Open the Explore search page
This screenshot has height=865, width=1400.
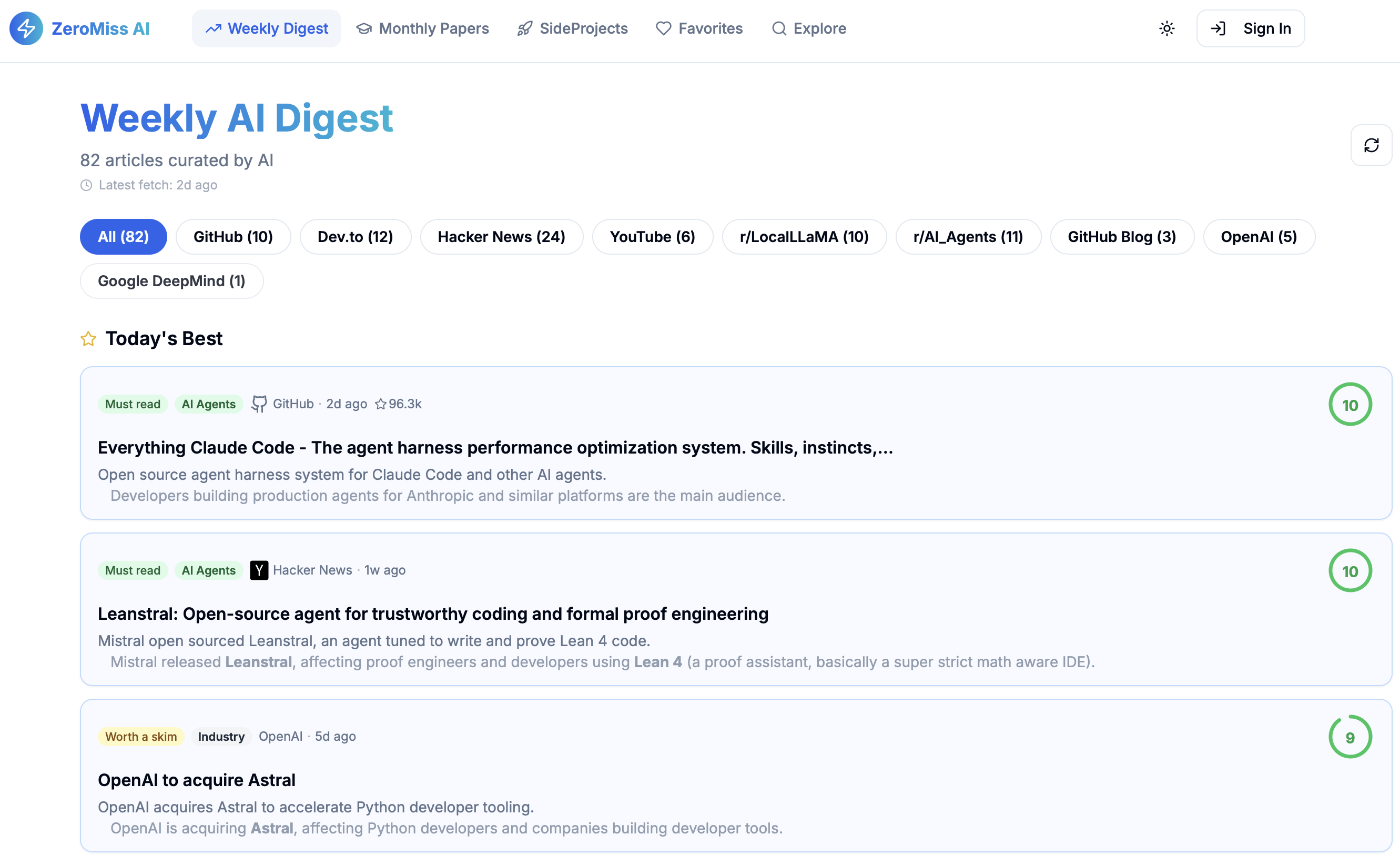(x=808, y=28)
